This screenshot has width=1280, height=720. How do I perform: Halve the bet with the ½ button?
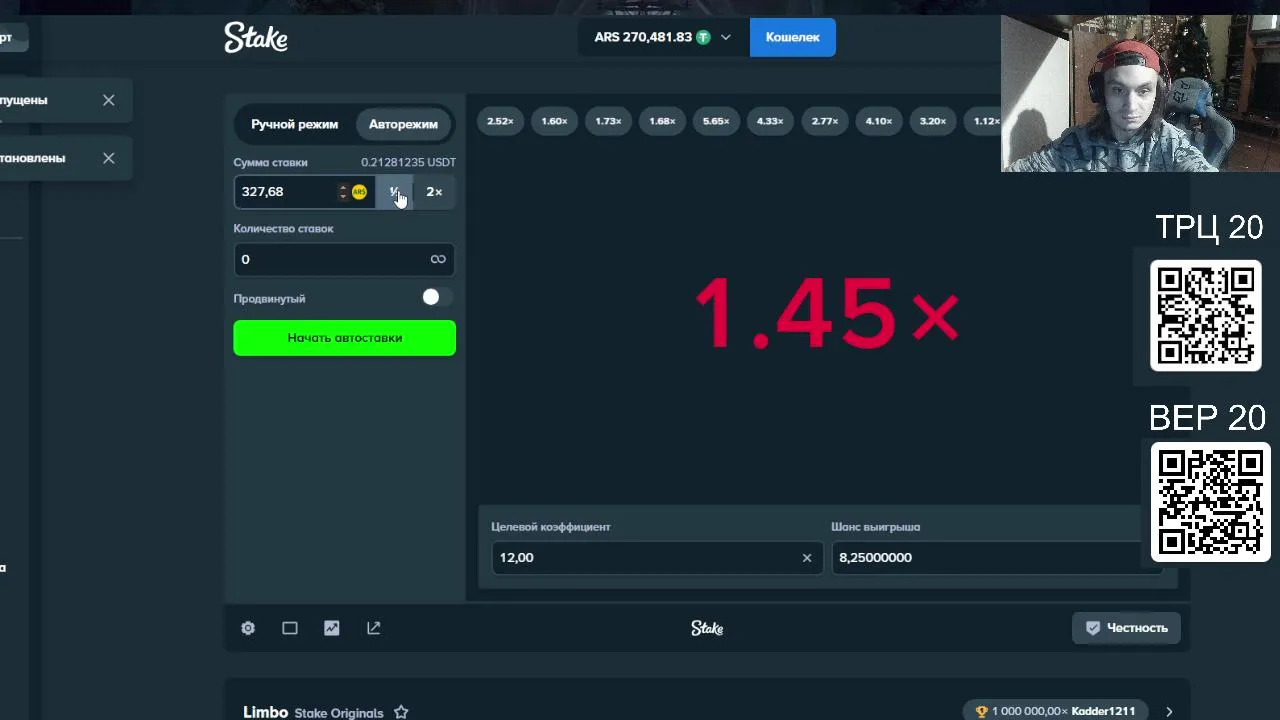click(x=394, y=192)
